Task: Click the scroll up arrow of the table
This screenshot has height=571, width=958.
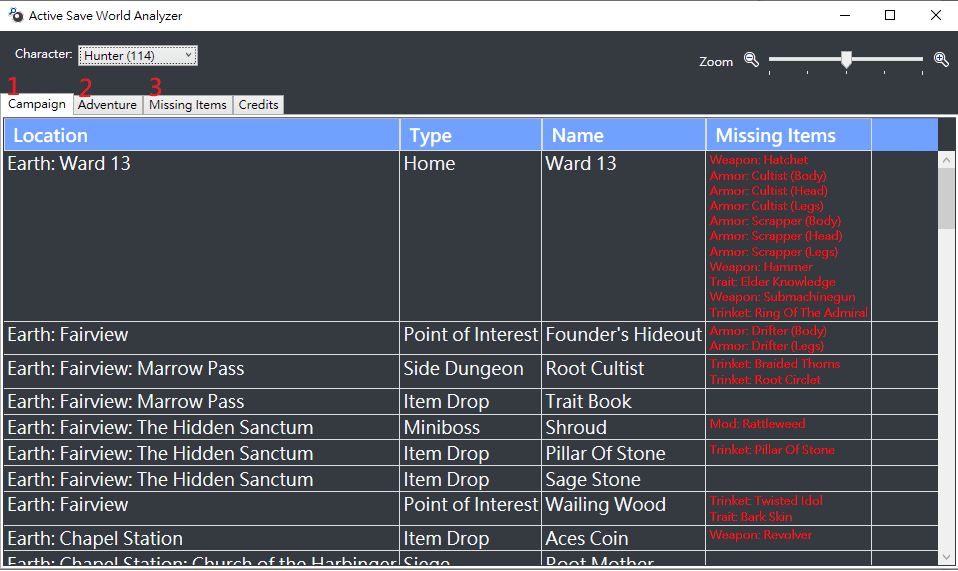Action: (x=946, y=160)
